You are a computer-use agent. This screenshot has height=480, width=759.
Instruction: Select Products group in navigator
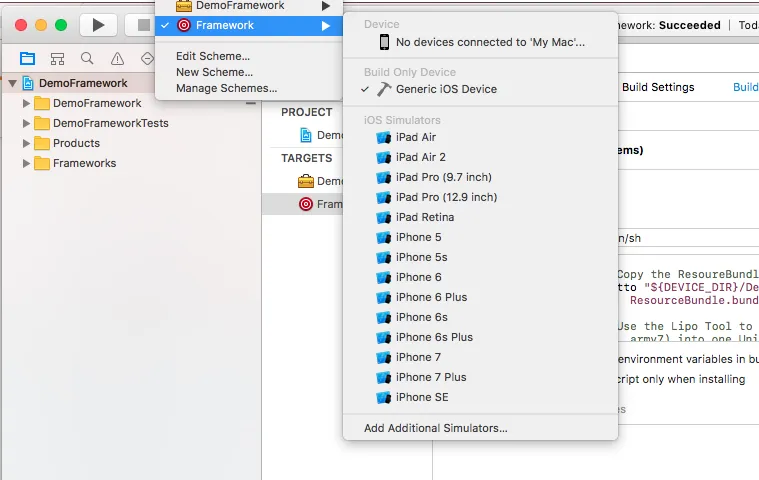[x=76, y=143]
